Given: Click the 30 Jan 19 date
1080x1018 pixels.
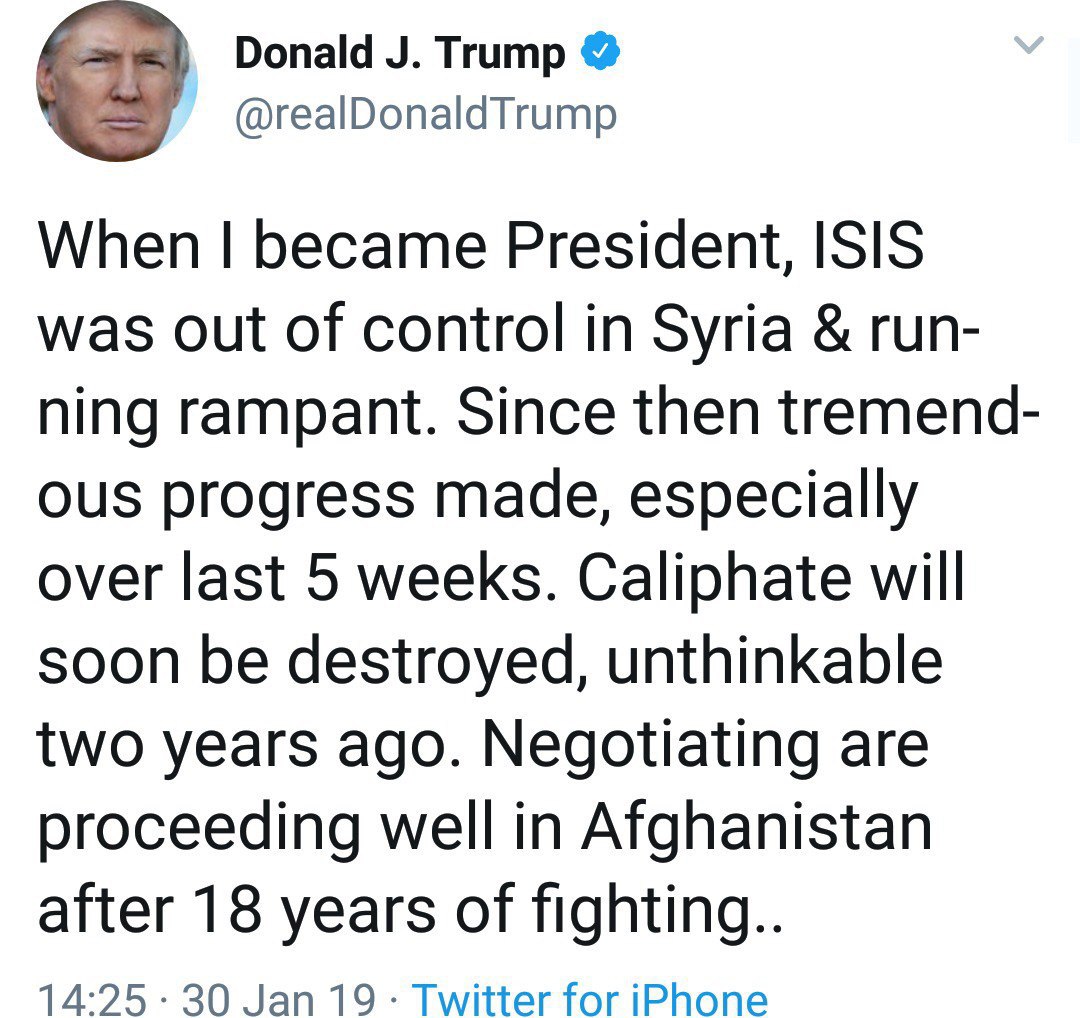Looking at the screenshot, I should (x=279, y=999).
